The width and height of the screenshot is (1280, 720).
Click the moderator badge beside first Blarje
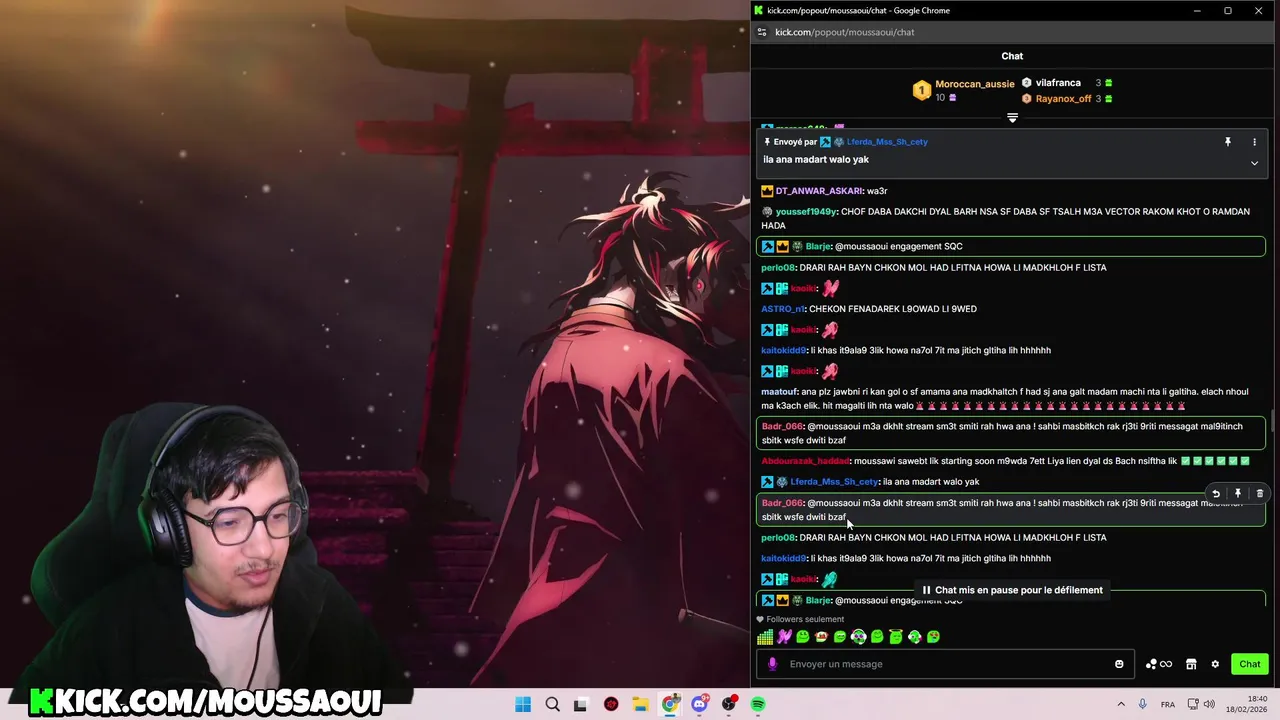coord(768,247)
